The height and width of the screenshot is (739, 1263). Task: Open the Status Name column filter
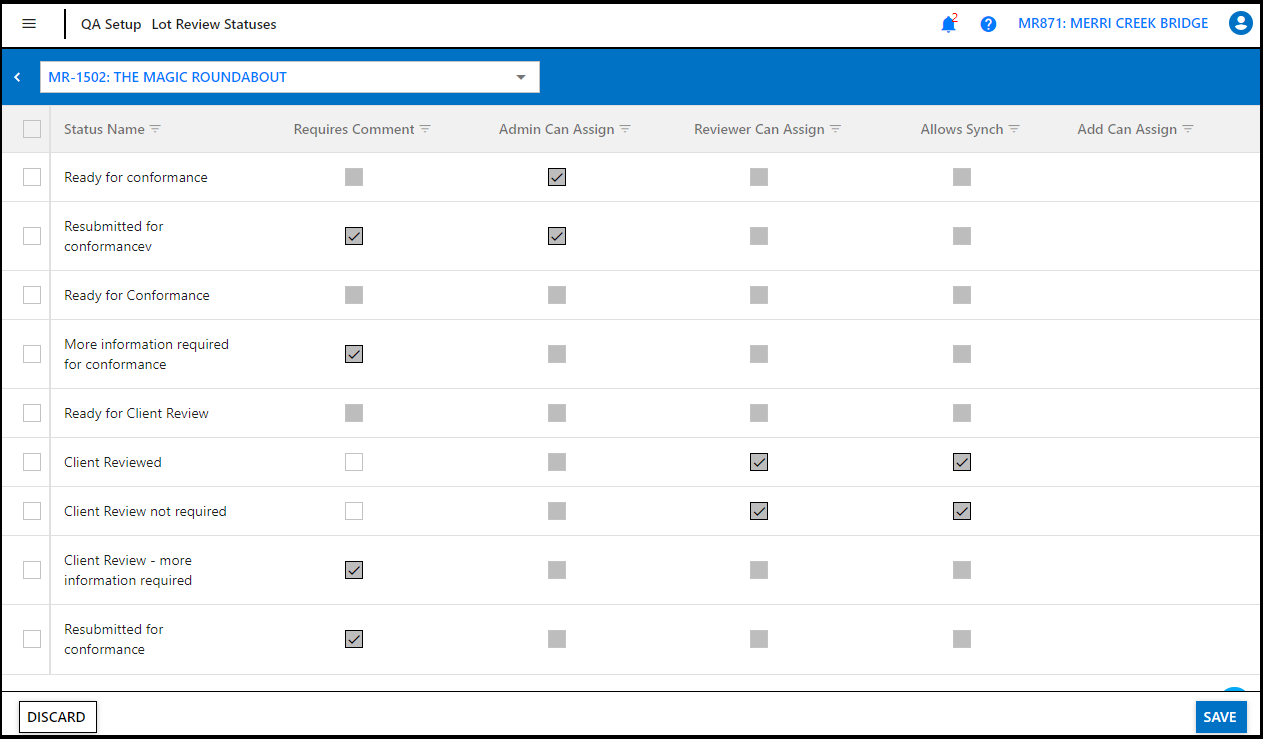pyautogui.click(x=155, y=128)
